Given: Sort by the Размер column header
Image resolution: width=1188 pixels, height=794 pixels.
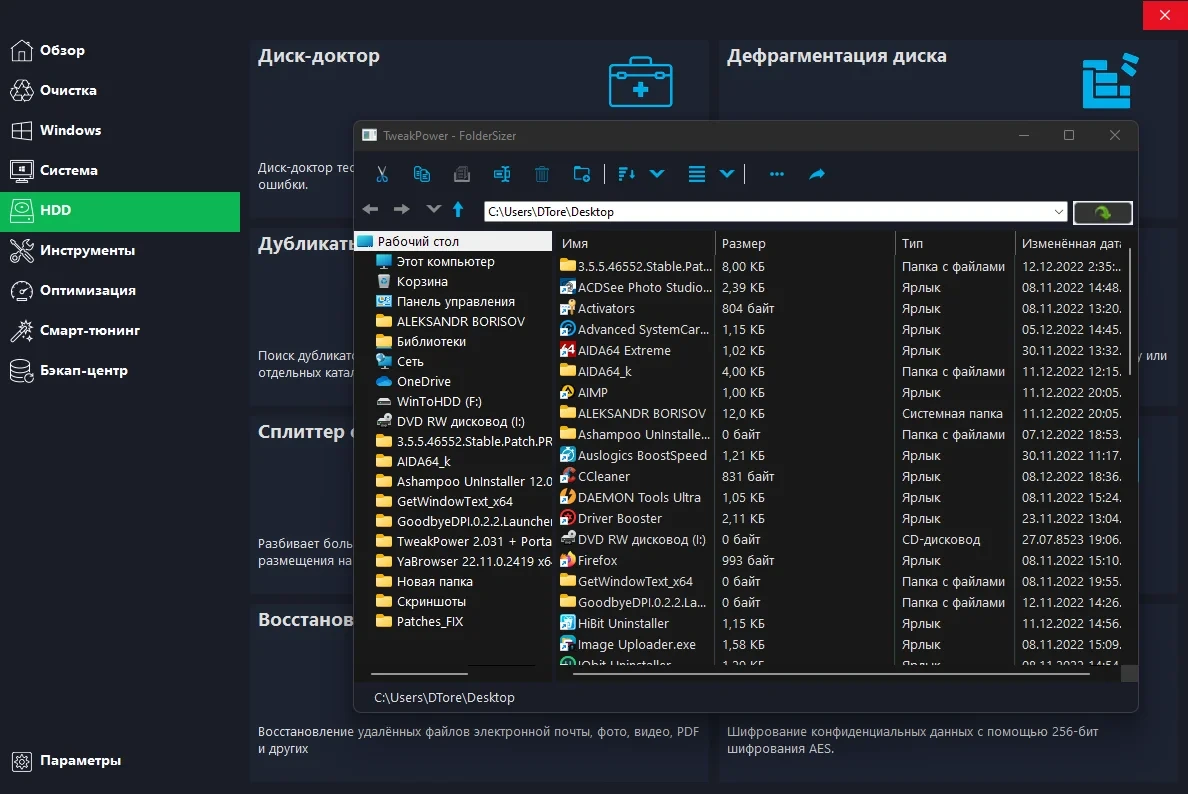Looking at the screenshot, I should 805,243.
